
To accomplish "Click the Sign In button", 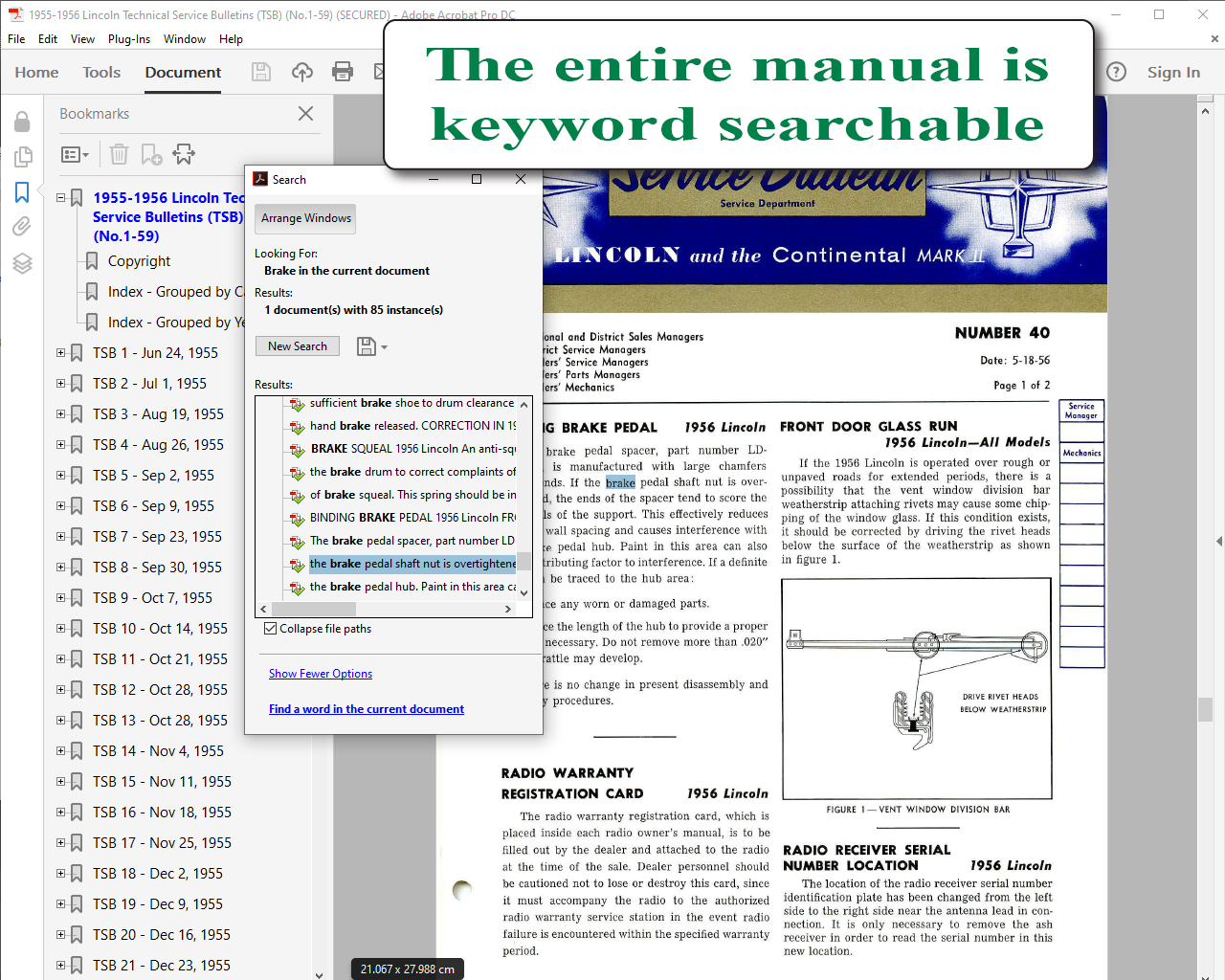I will point(1173,72).
